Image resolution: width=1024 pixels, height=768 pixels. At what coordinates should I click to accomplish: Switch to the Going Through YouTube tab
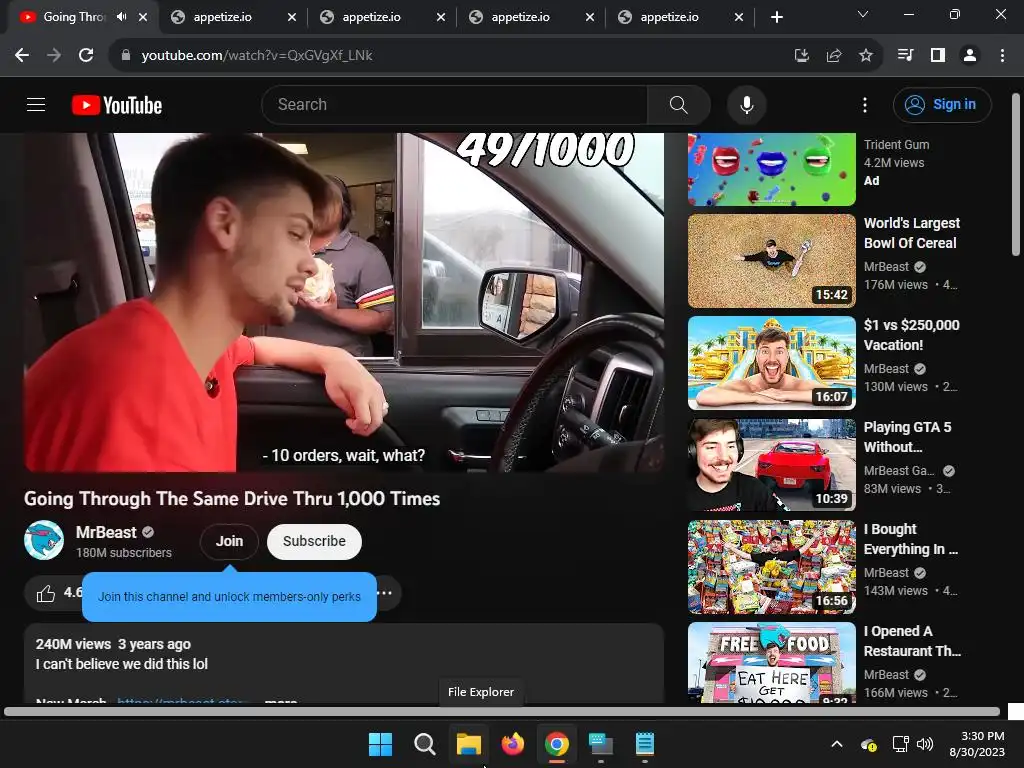pyautogui.click(x=73, y=17)
